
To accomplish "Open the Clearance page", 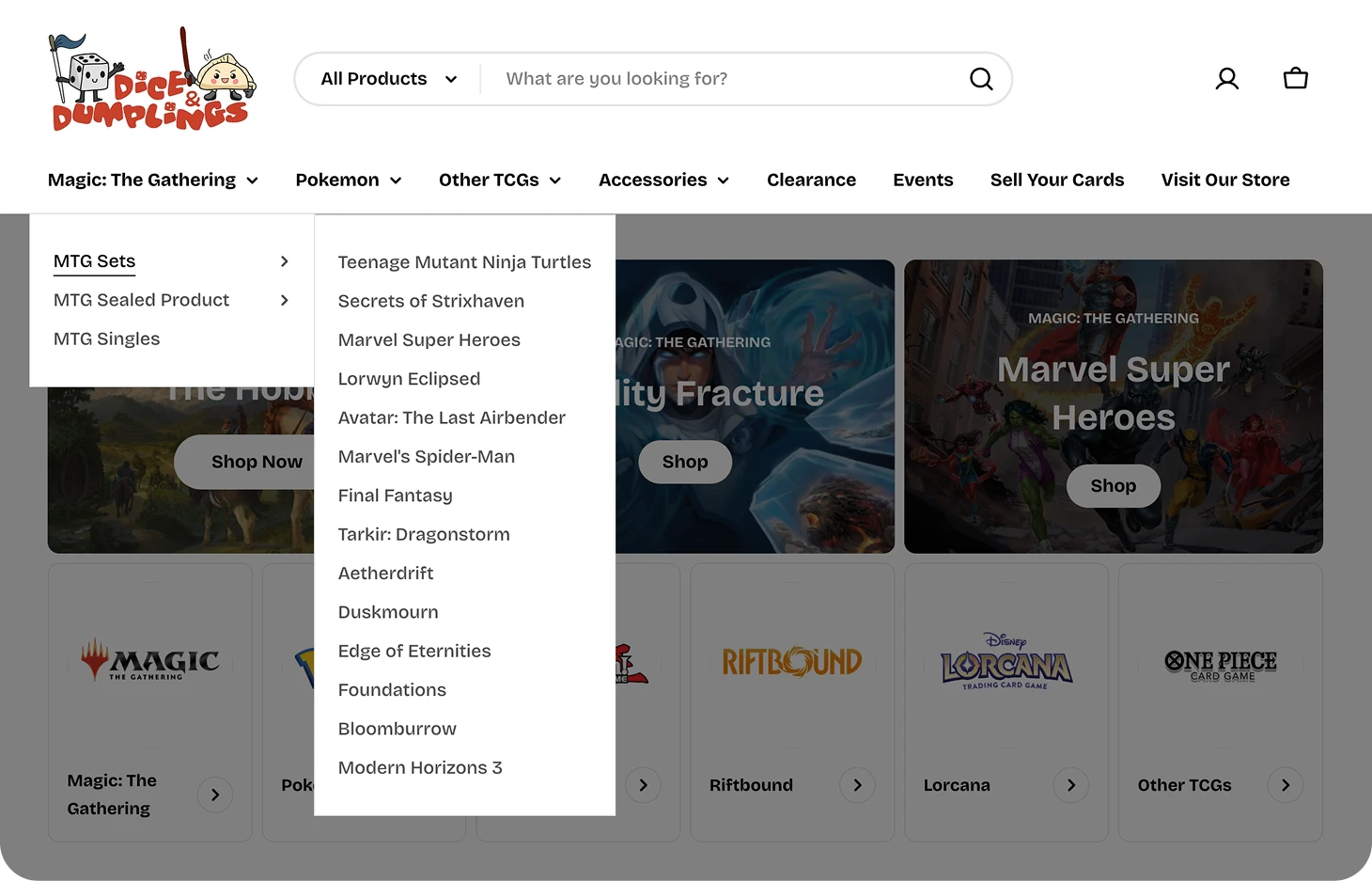I will coord(811,180).
